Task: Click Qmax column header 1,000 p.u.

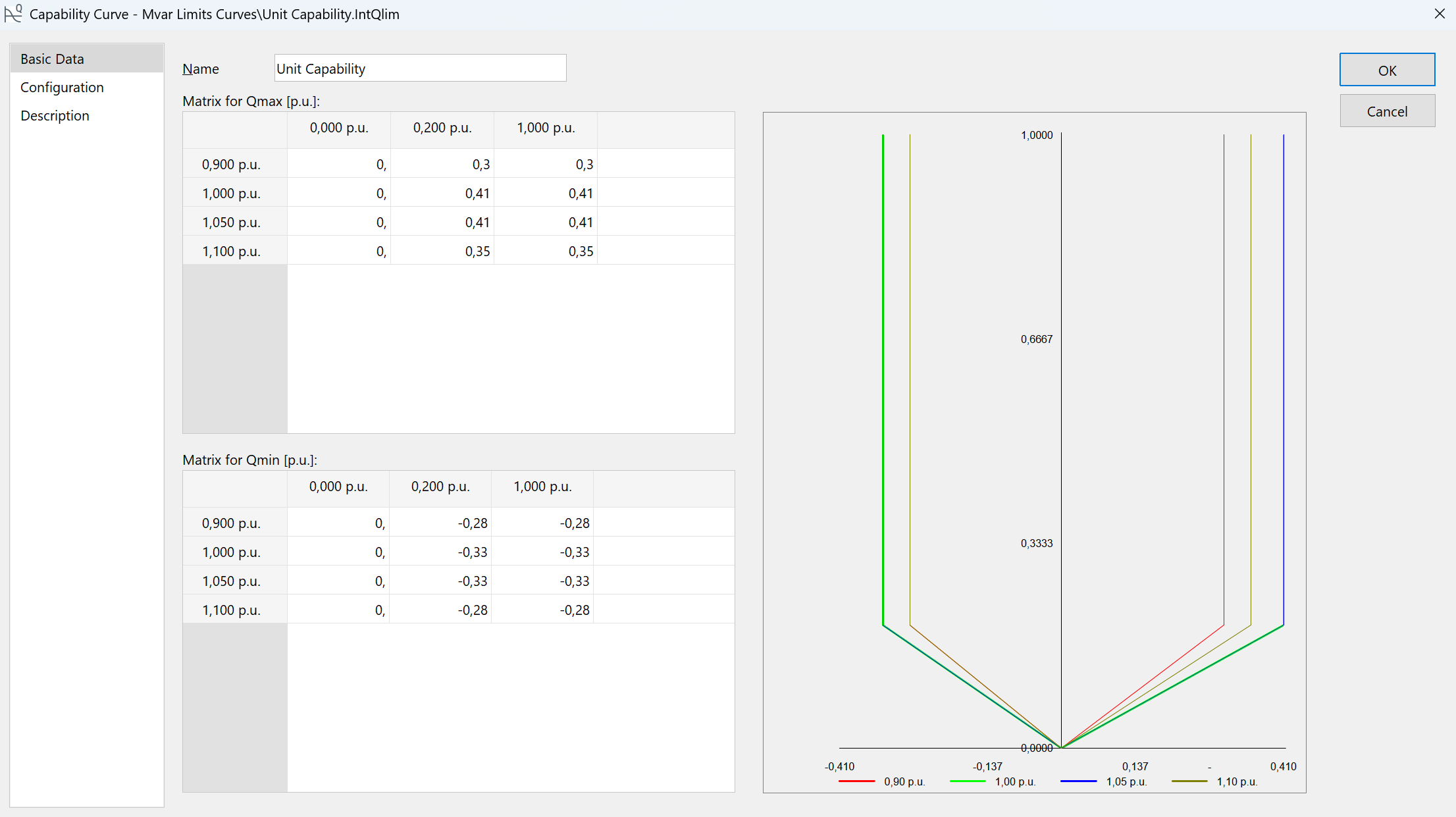Action: [x=546, y=128]
